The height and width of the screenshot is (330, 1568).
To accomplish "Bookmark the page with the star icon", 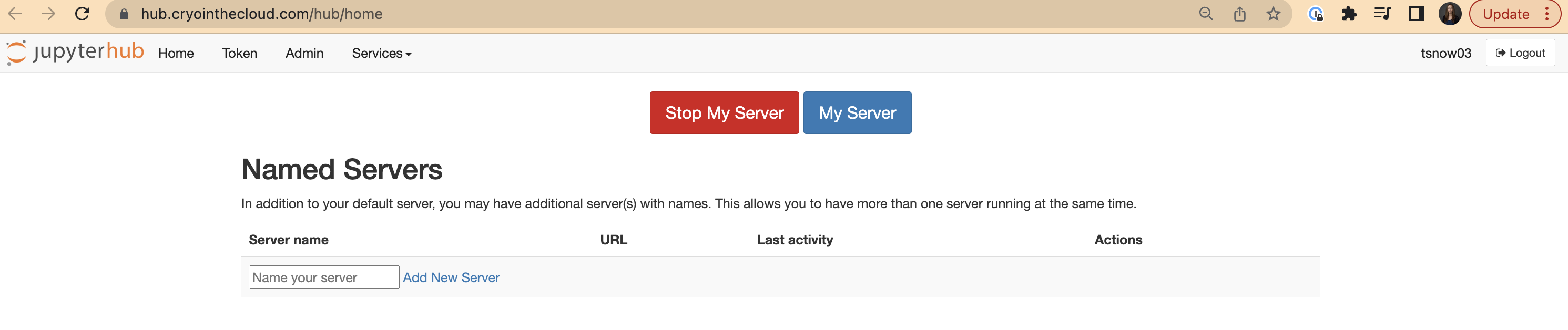I will point(1273,14).
